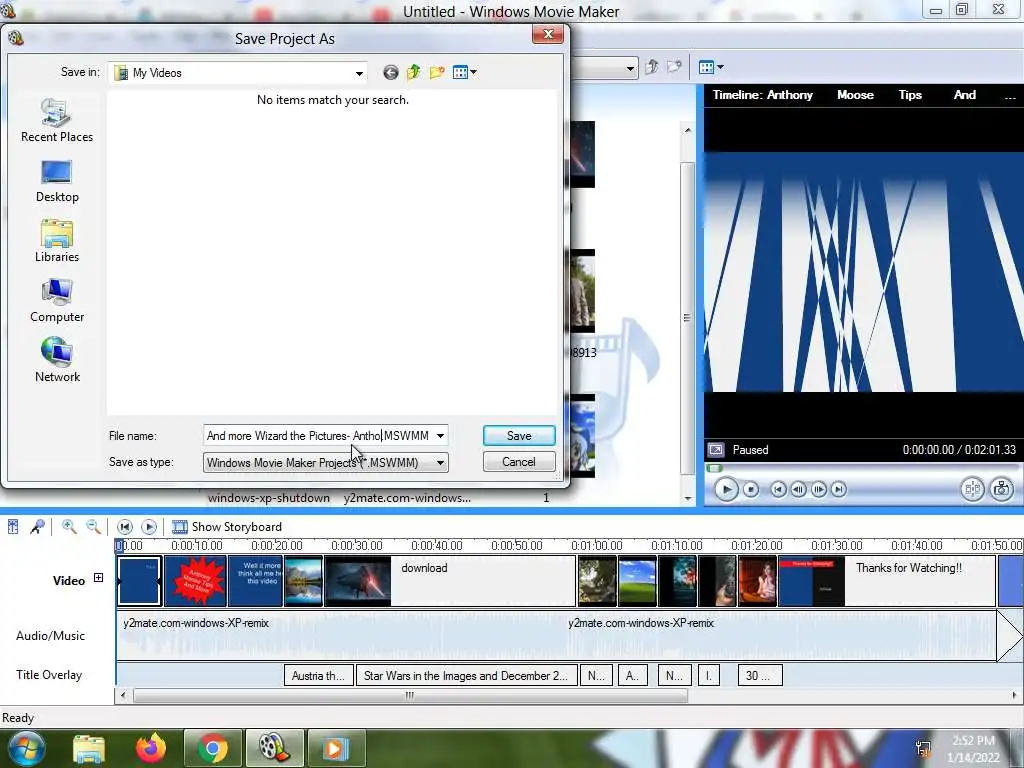The image size is (1024, 768).
Task: Open the media player taskbar icon
Action: (x=336, y=748)
